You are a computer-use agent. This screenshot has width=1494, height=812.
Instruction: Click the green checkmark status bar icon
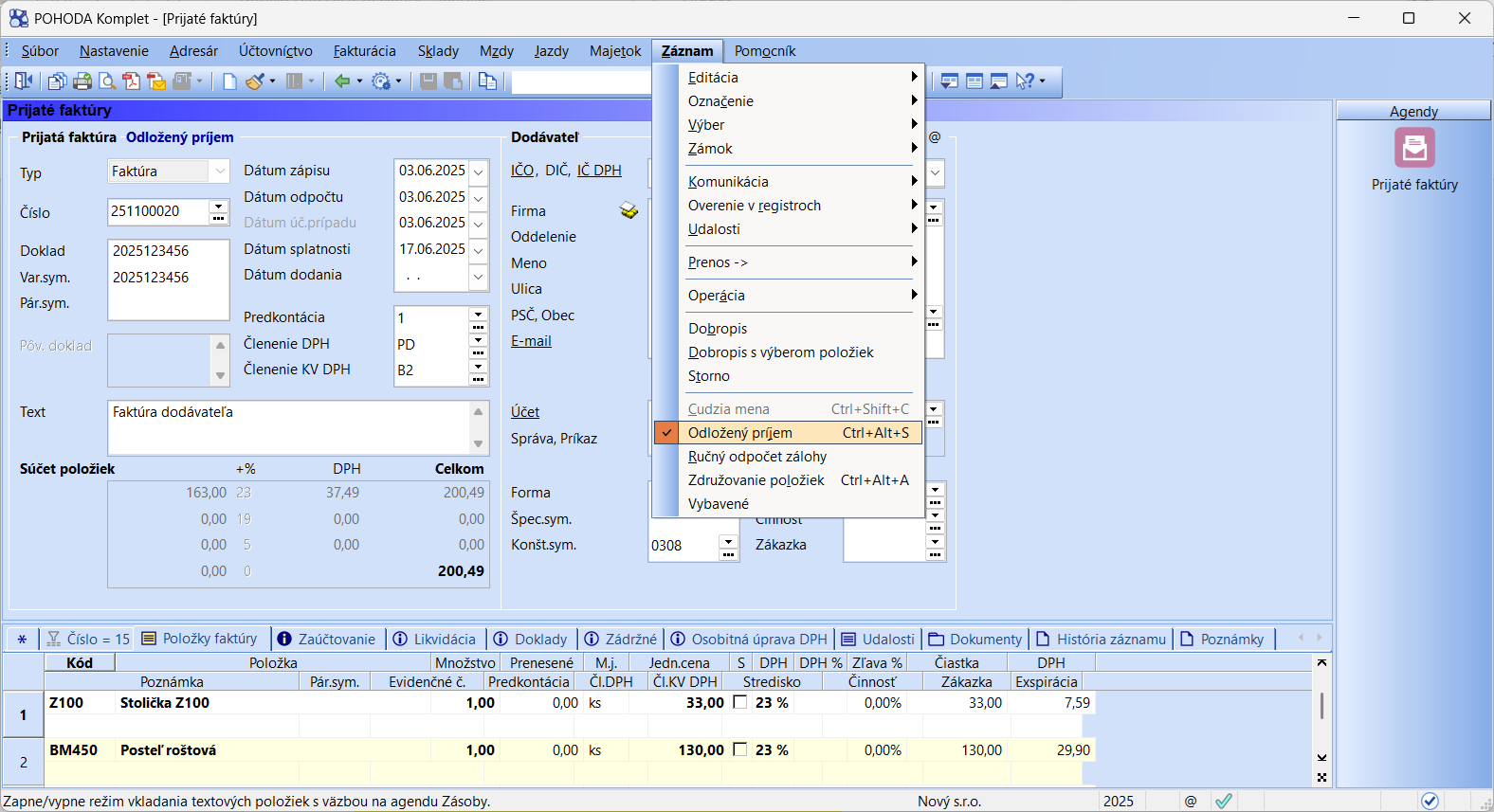click(x=1224, y=801)
